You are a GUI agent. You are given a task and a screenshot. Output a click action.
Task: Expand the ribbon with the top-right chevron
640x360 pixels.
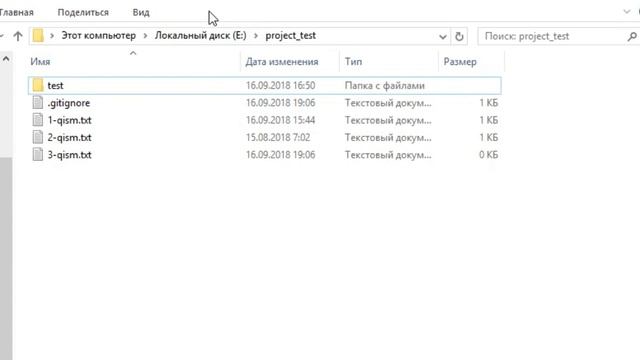click(x=627, y=12)
